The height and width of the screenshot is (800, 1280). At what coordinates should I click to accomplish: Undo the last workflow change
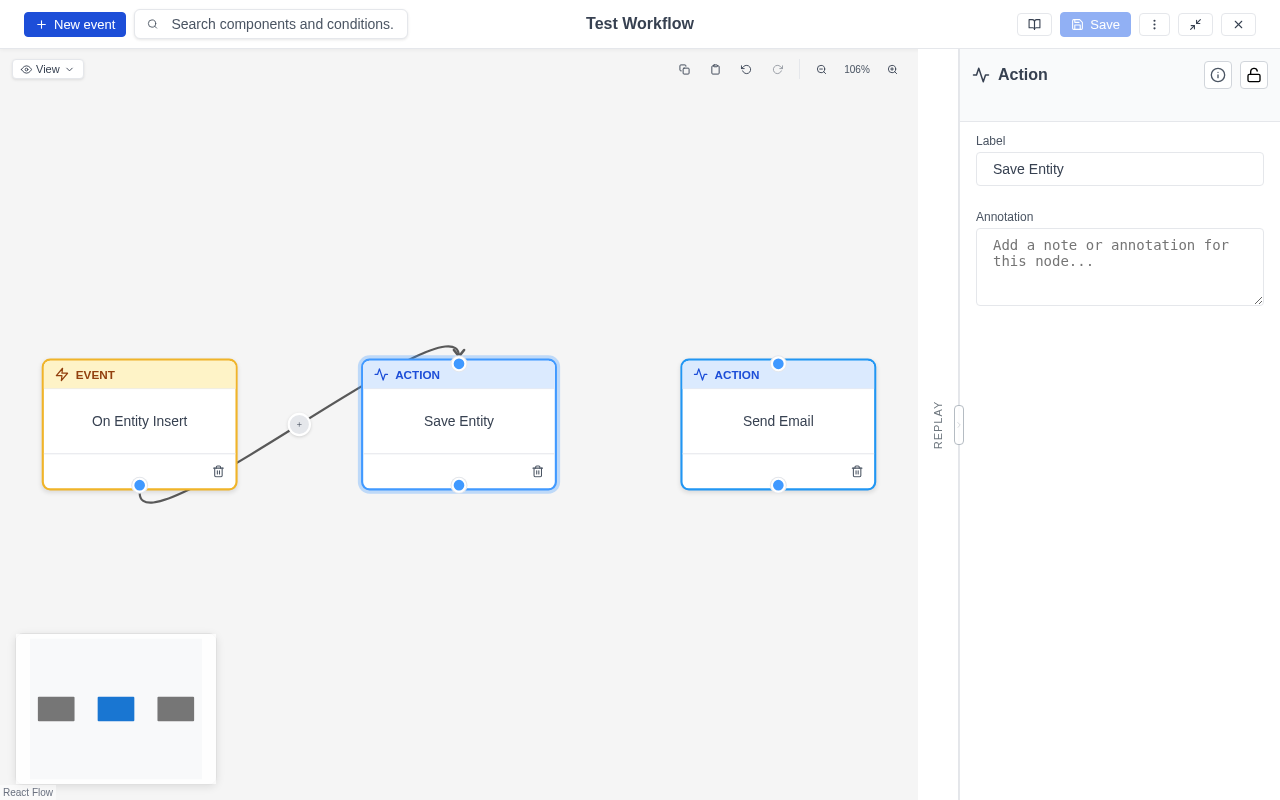[x=746, y=69]
